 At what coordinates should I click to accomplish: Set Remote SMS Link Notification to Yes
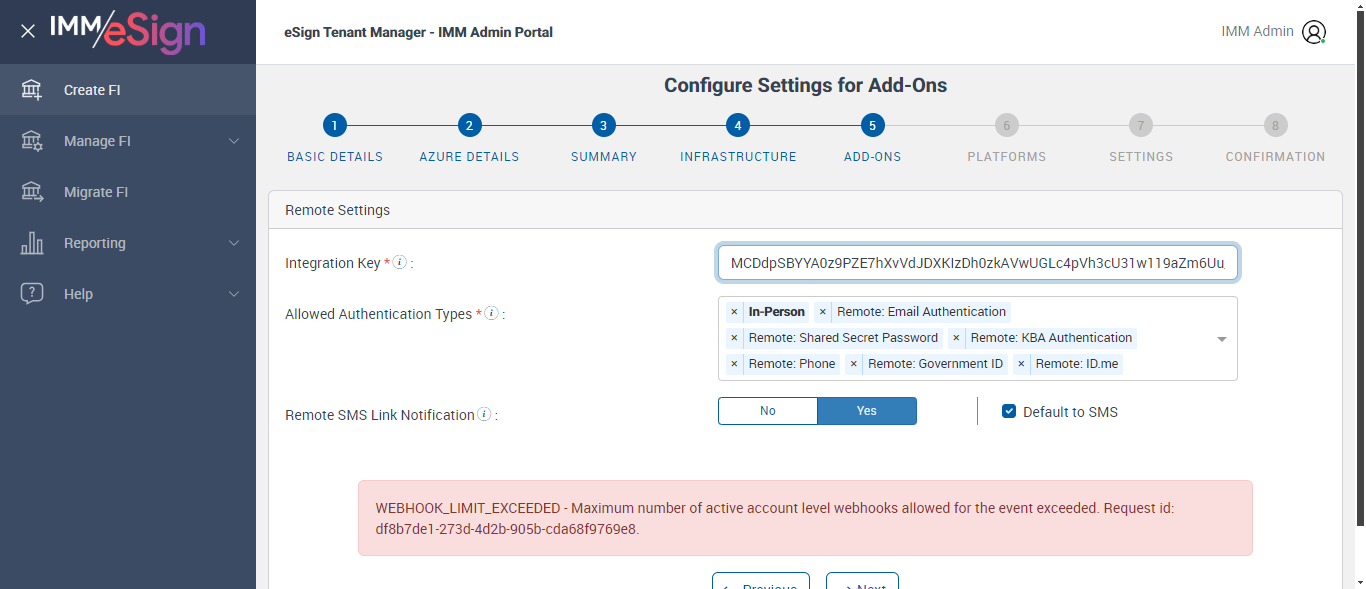(867, 411)
